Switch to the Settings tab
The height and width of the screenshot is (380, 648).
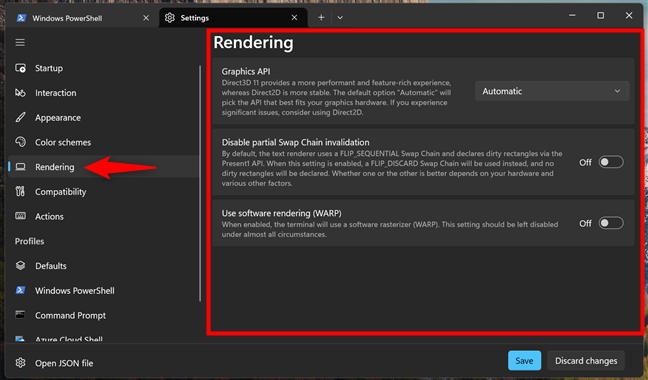click(233, 18)
